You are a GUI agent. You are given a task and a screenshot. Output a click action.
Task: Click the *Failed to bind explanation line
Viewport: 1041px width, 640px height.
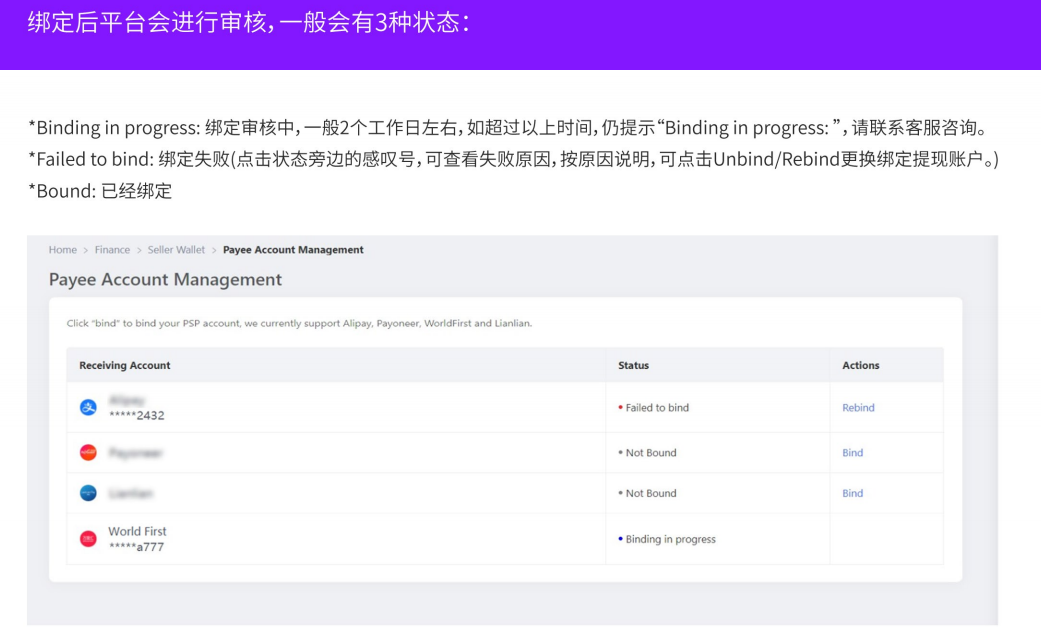[513, 159]
